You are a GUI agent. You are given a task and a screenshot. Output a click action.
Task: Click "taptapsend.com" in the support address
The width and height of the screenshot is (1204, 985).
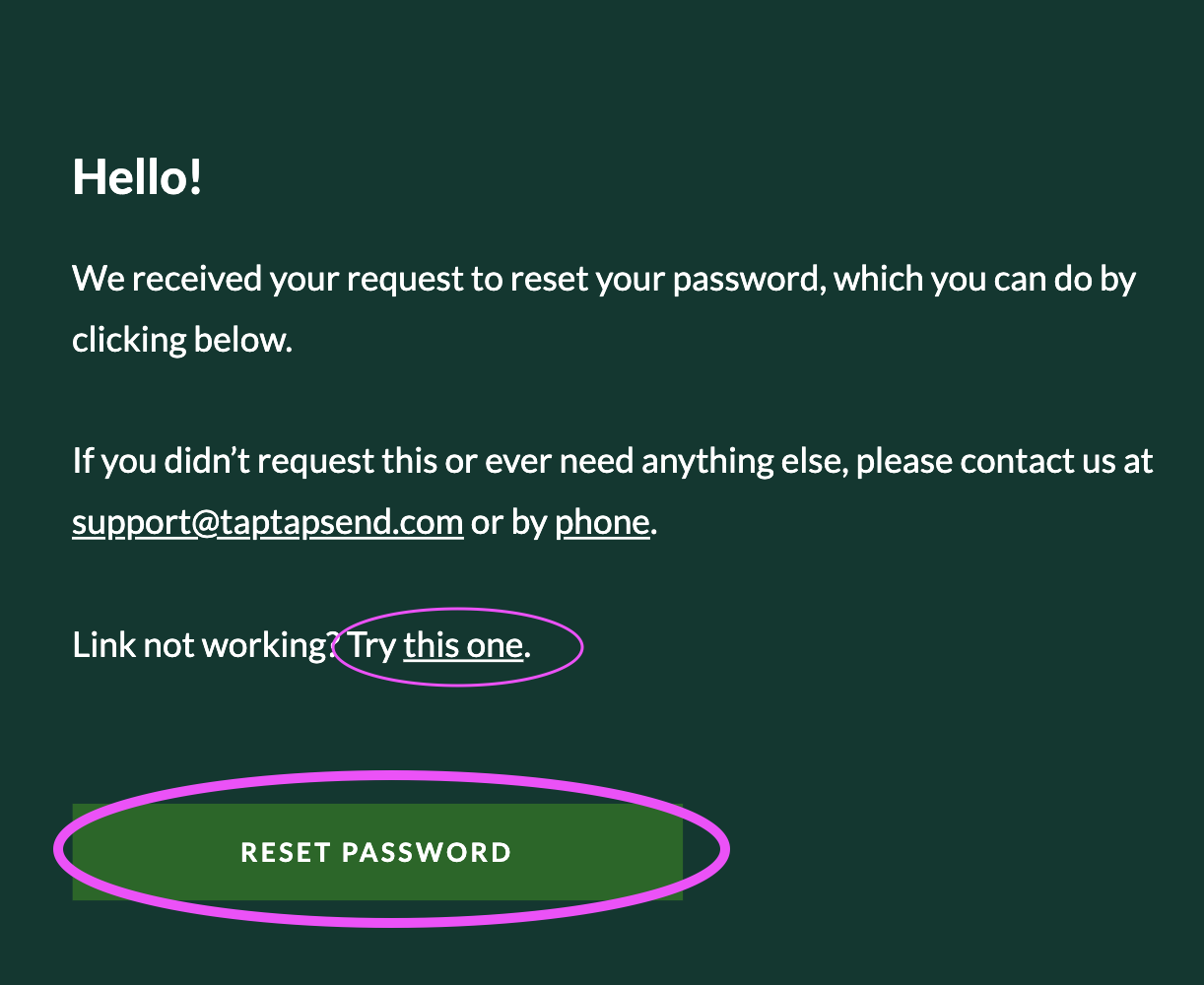point(341,522)
